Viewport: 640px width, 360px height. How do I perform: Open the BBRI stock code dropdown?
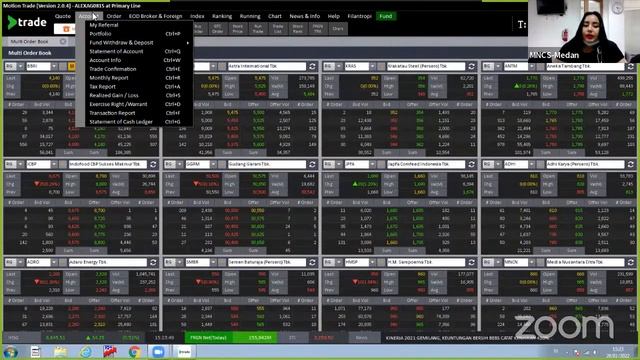tap(54, 66)
